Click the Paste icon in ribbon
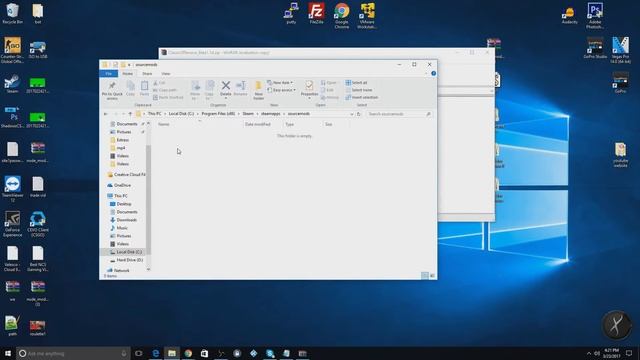This screenshot has width=640, height=360. click(144, 89)
